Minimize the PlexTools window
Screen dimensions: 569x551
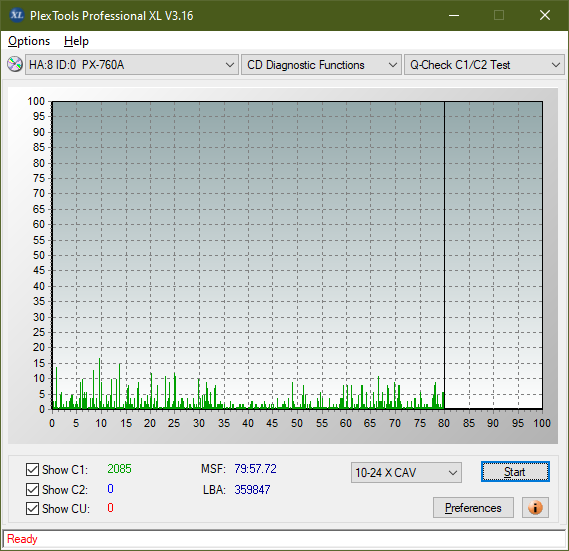click(x=454, y=15)
